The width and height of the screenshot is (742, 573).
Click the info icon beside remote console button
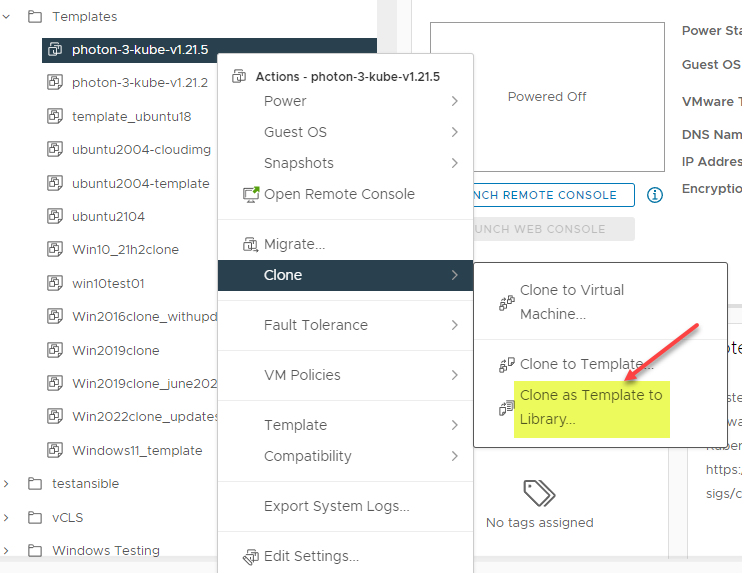click(655, 195)
